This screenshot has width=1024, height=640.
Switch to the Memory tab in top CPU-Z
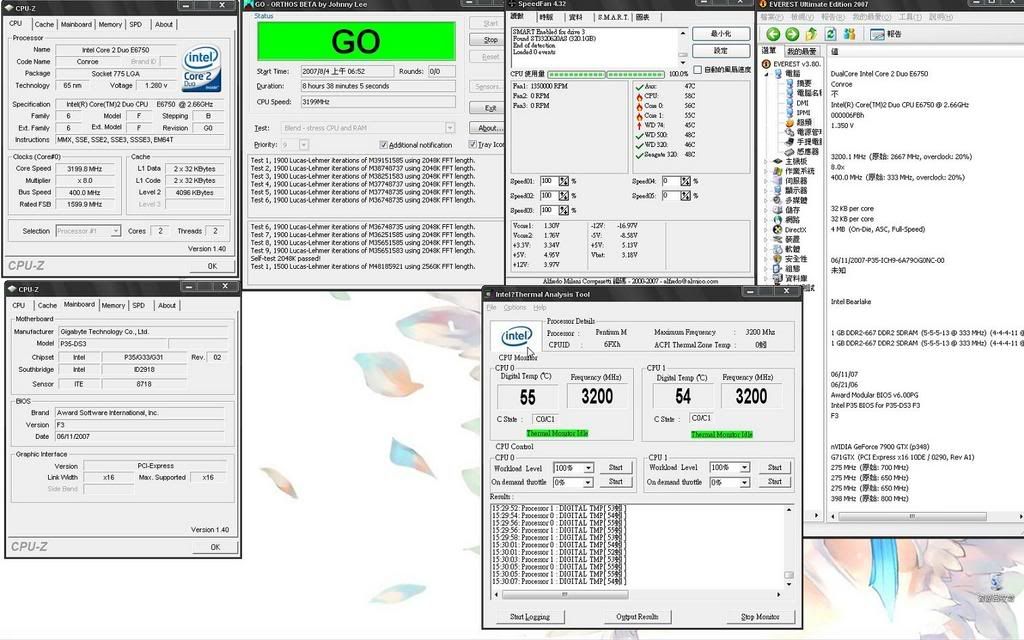110,24
